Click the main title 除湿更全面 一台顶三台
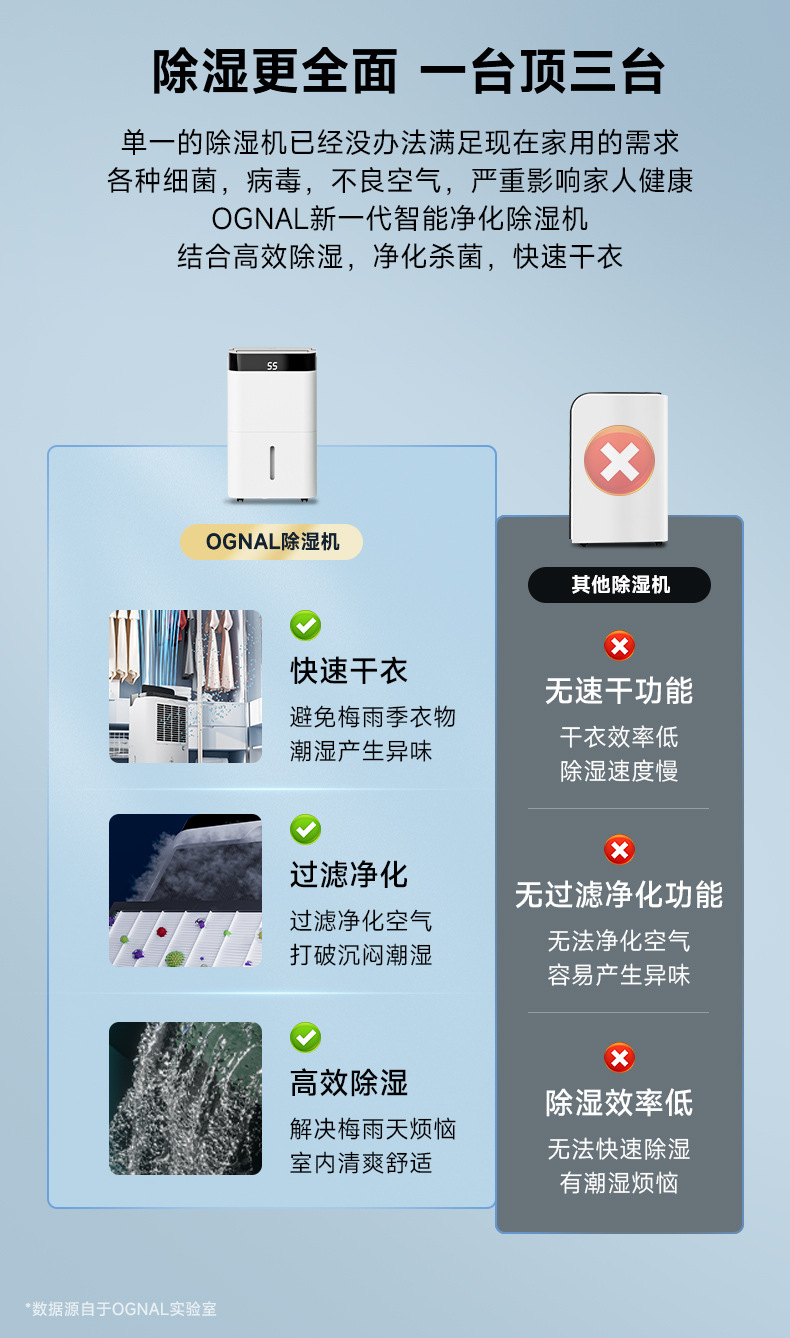Image resolution: width=790 pixels, height=1338 pixels. [409, 73]
